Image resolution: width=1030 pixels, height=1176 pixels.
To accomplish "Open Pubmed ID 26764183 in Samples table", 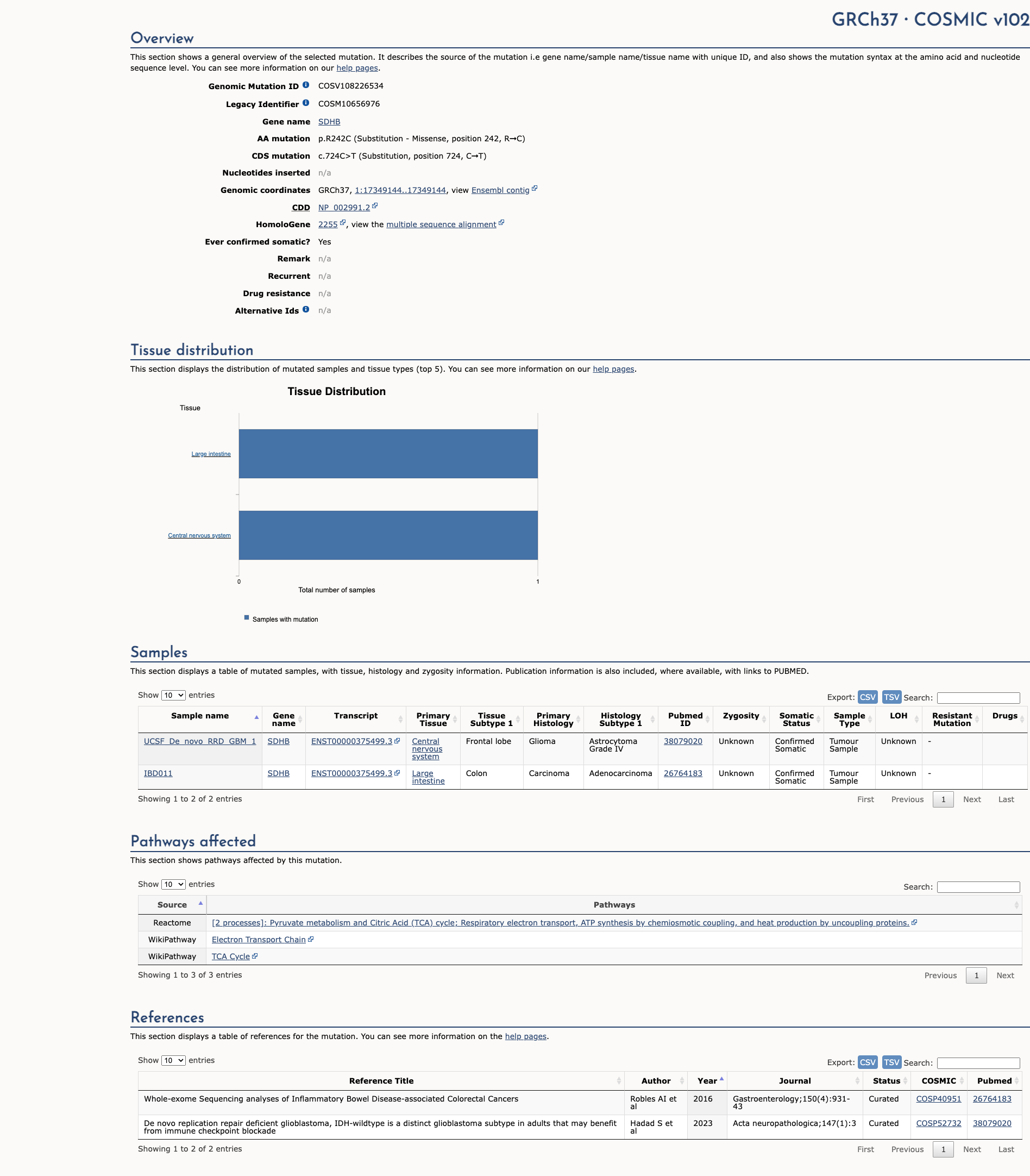I will (x=683, y=773).
